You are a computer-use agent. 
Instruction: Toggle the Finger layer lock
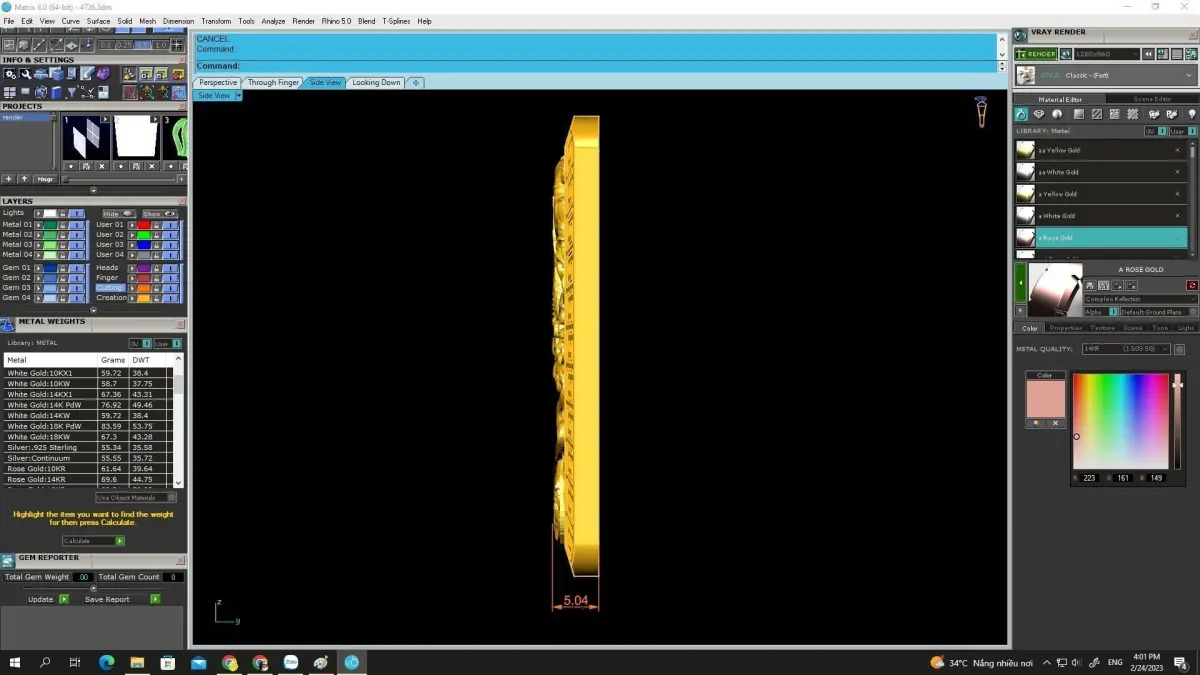(x=155, y=278)
